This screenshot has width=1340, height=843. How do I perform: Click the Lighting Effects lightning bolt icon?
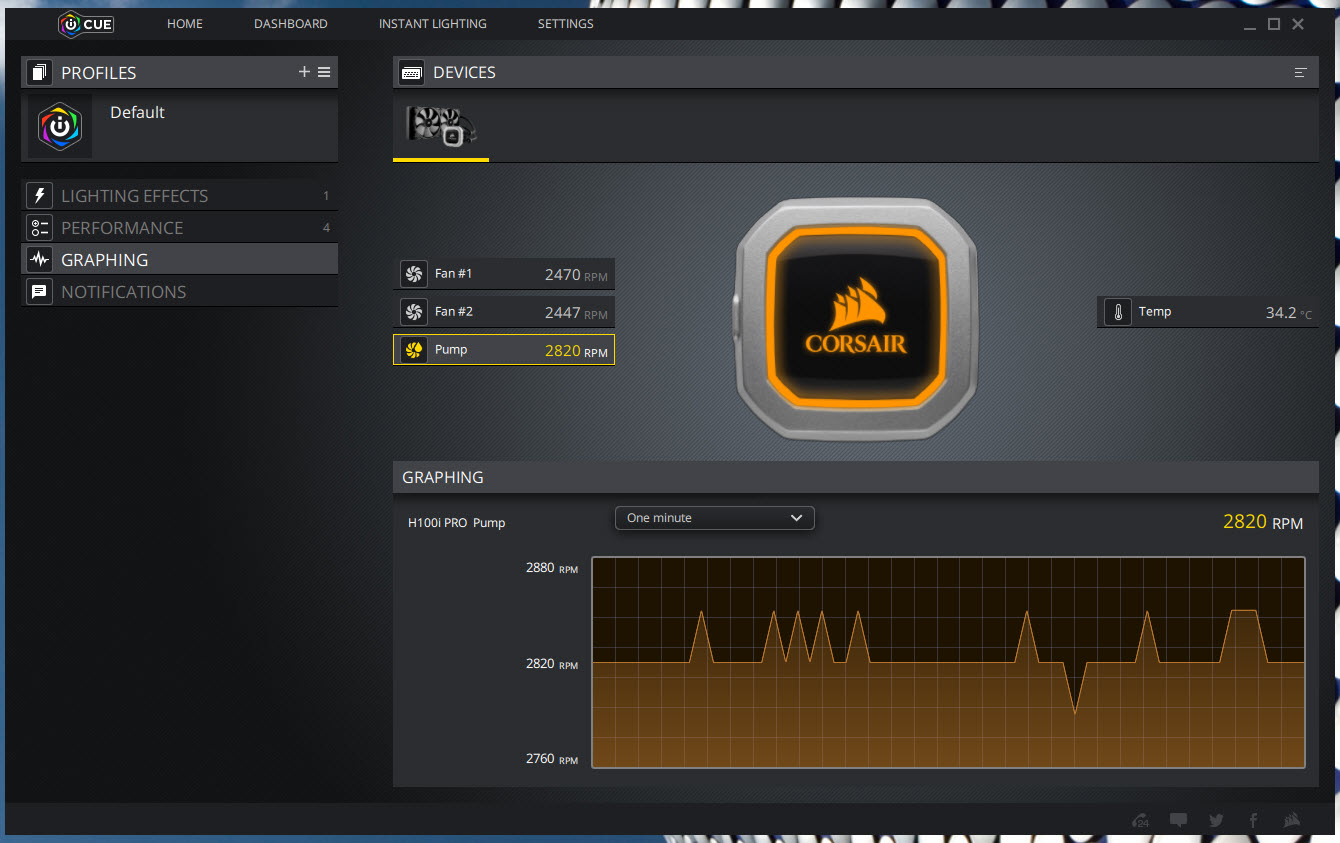[x=40, y=196]
